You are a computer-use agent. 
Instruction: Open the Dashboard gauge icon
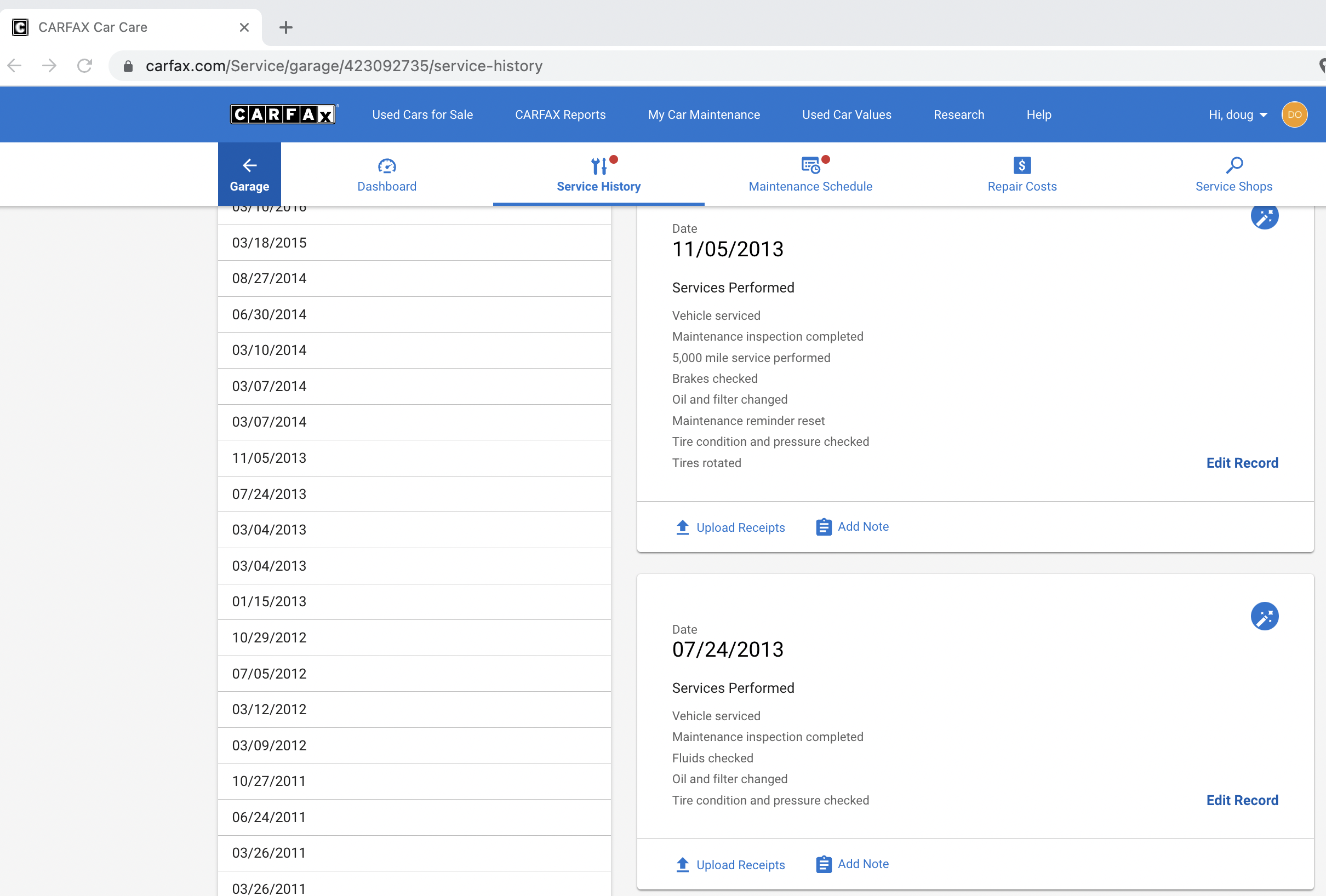[x=387, y=166]
